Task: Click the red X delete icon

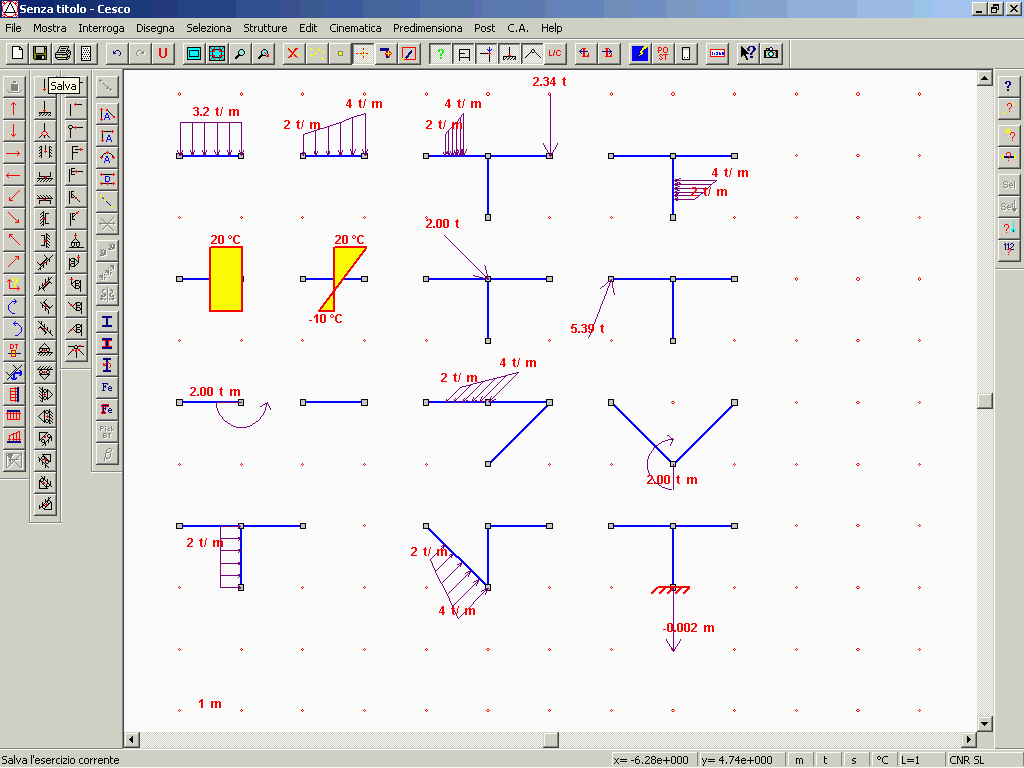Action: point(293,53)
